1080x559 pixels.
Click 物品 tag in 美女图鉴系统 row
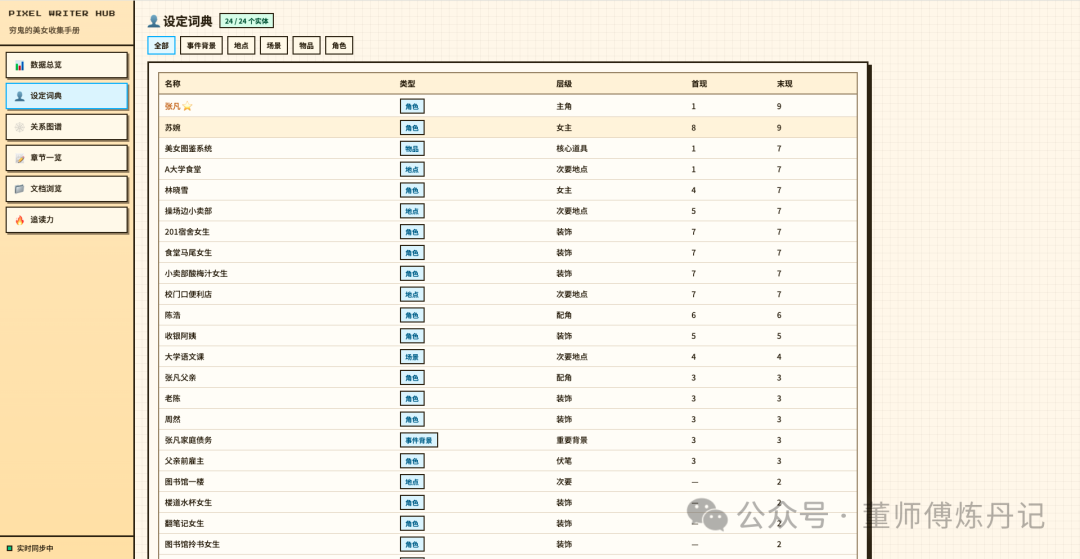click(412, 148)
